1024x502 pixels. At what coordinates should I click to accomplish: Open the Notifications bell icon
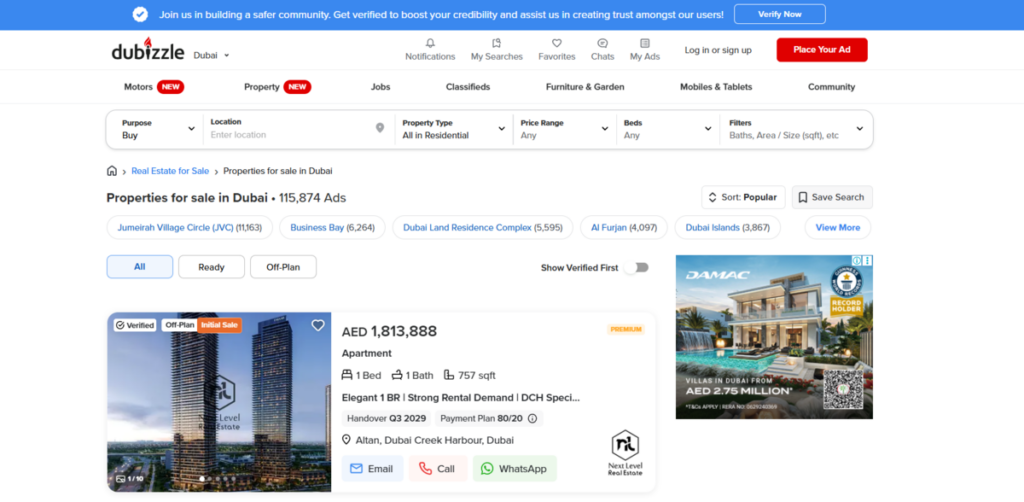[x=430, y=43]
